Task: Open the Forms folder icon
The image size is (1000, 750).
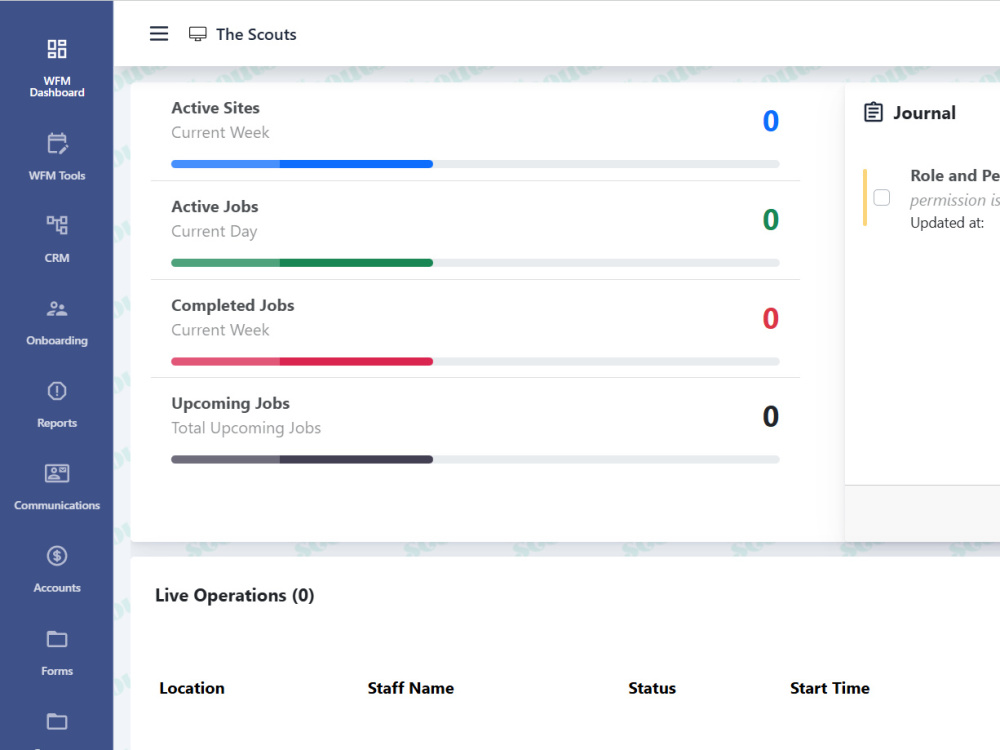Action: click(x=57, y=639)
